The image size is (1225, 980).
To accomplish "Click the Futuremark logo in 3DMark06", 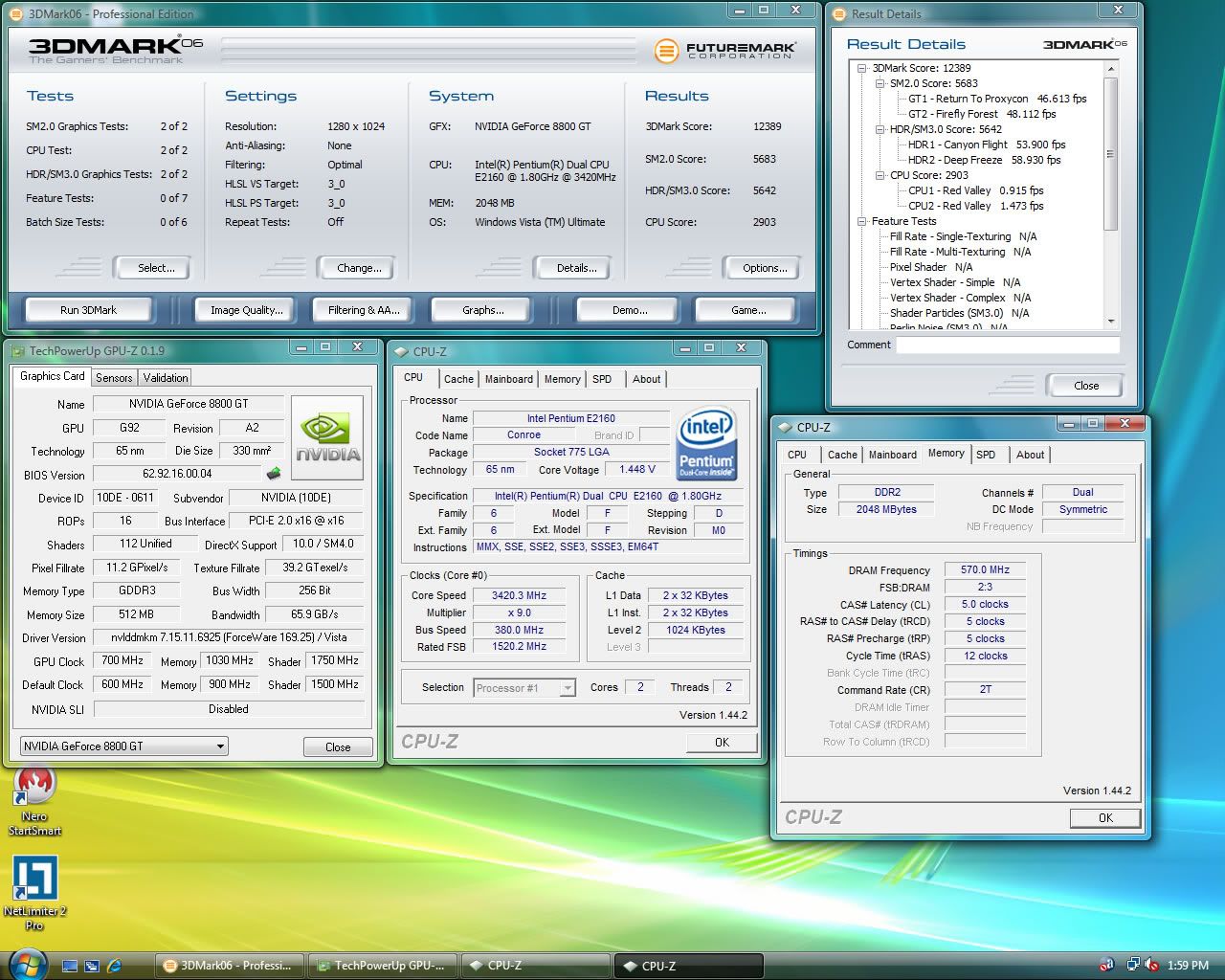I will point(725,51).
